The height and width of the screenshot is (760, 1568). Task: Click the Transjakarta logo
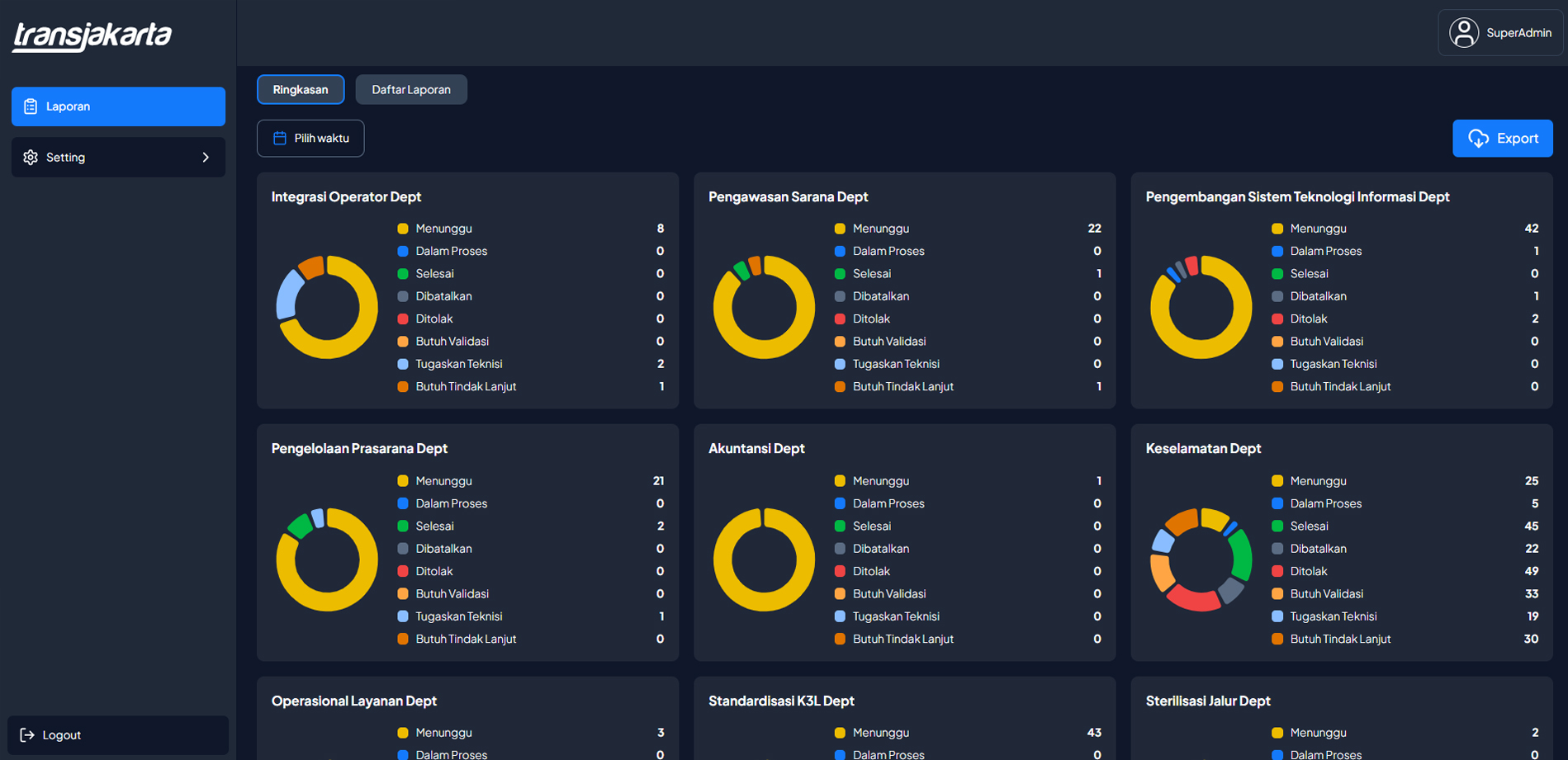click(92, 35)
